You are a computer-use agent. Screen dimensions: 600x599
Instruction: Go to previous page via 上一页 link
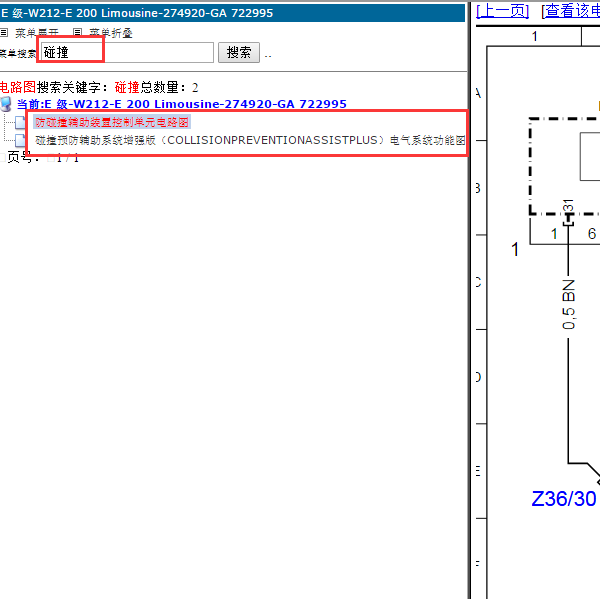[x=502, y=11]
